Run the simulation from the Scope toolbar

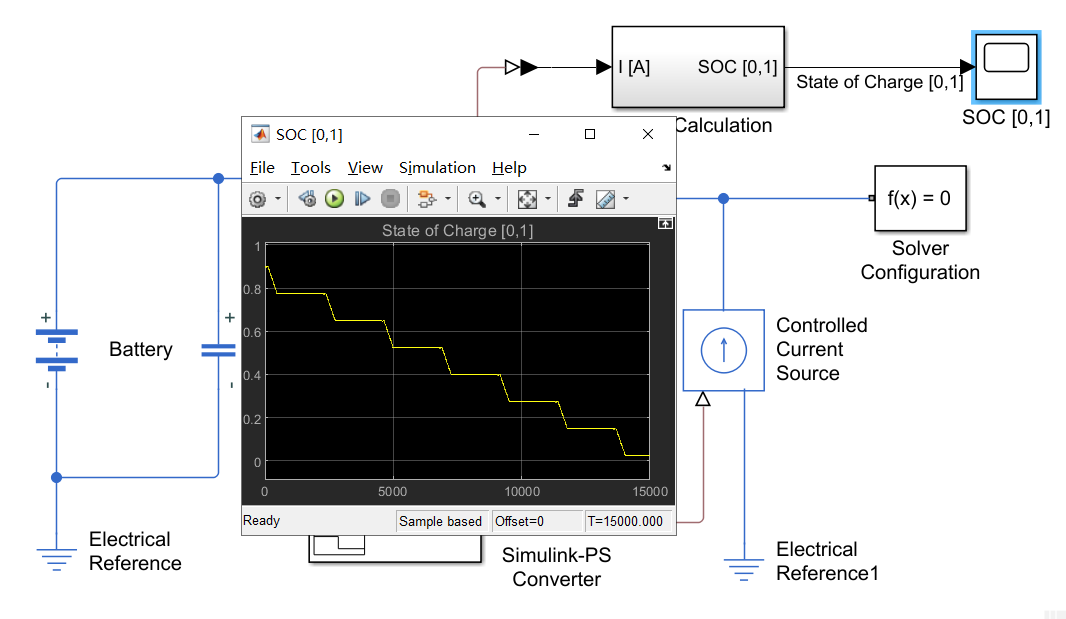tap(333, 198)
